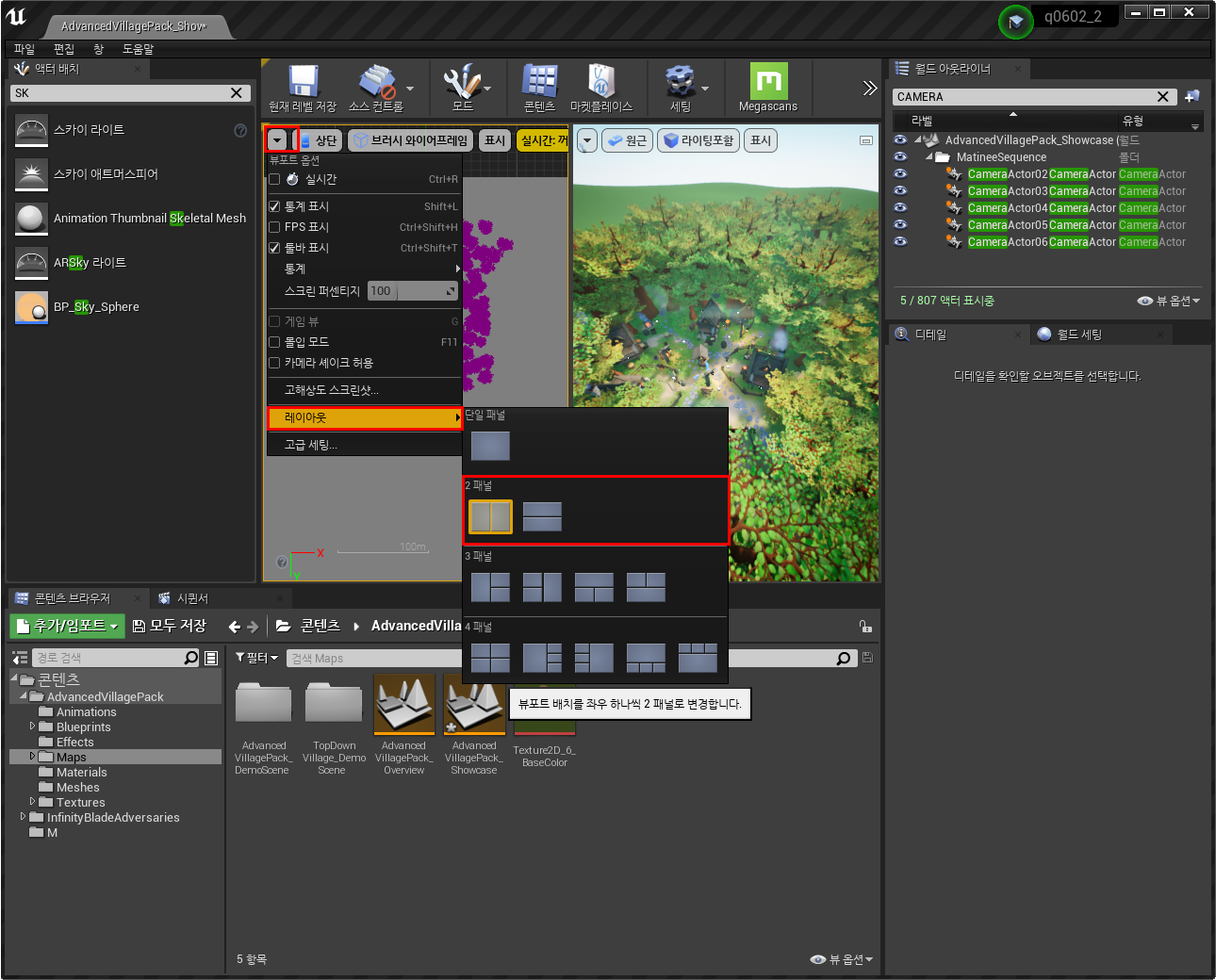
Task: Click the add folder icon in World Outliner
Action: pos(1192,96)
